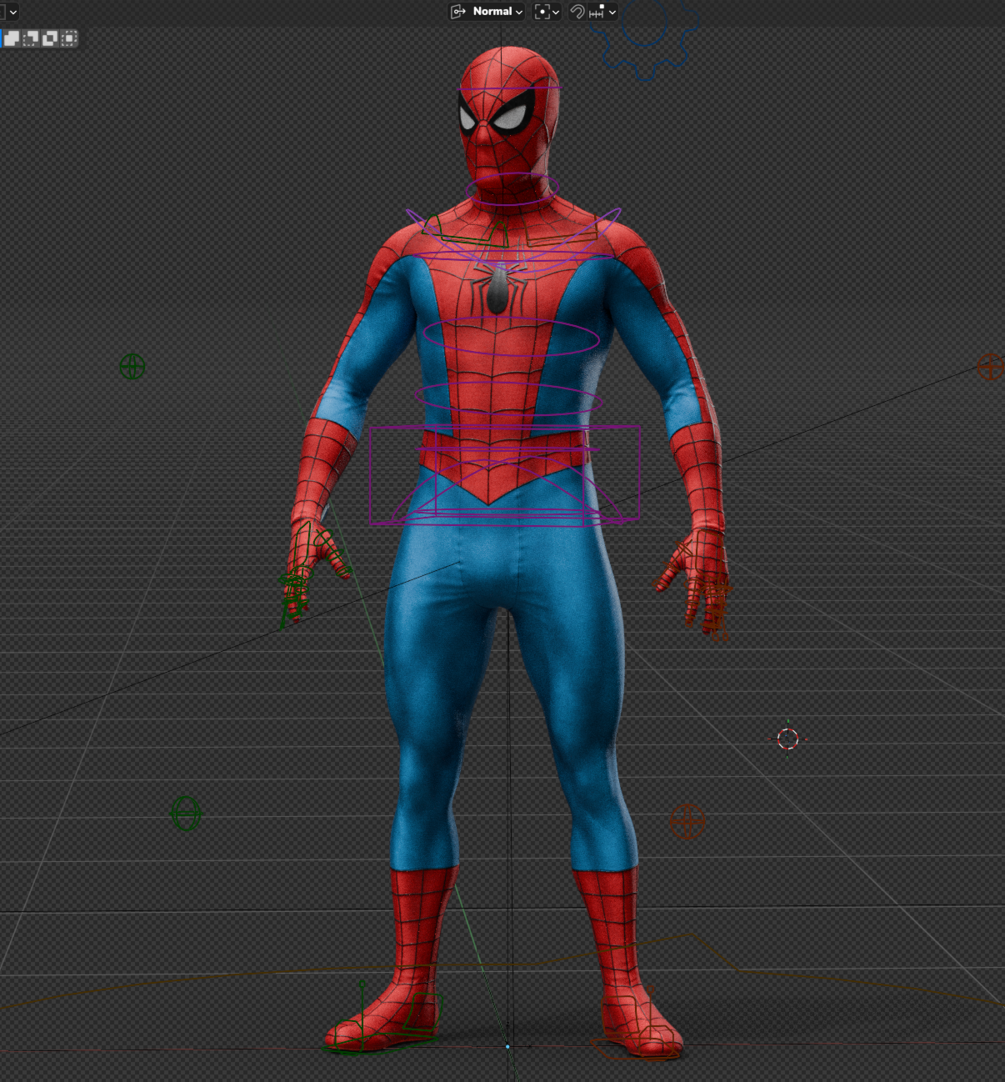Select the green shoulder control widget
Viewport: 1005px width, 1082px height.
click(466, 233)
